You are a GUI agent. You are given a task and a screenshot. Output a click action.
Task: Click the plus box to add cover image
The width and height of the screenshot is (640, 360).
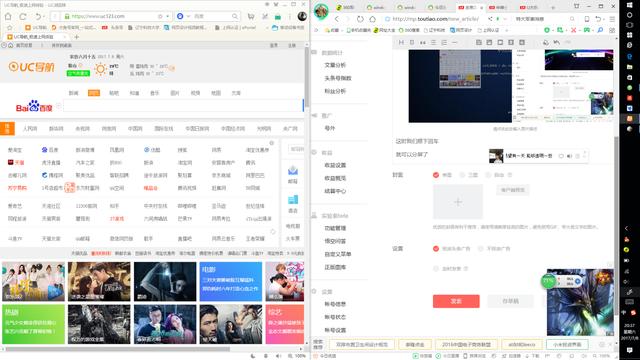point(458,202)
